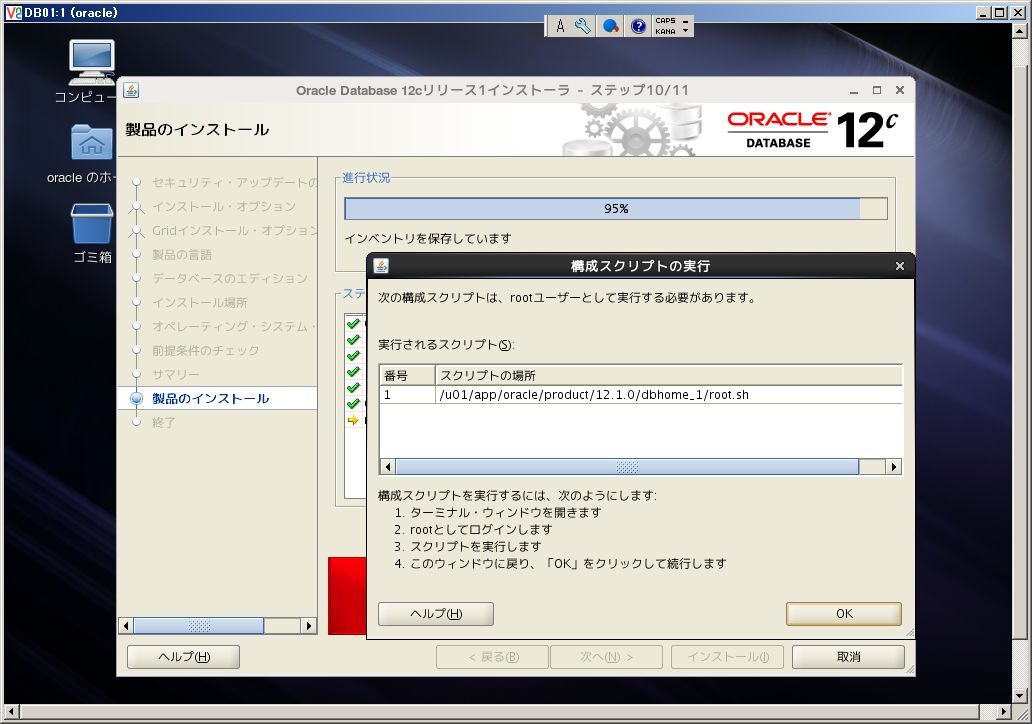This screenshot has width=1032, height=724.
Task: Select the root.sh script row
Action: (640, 394)
